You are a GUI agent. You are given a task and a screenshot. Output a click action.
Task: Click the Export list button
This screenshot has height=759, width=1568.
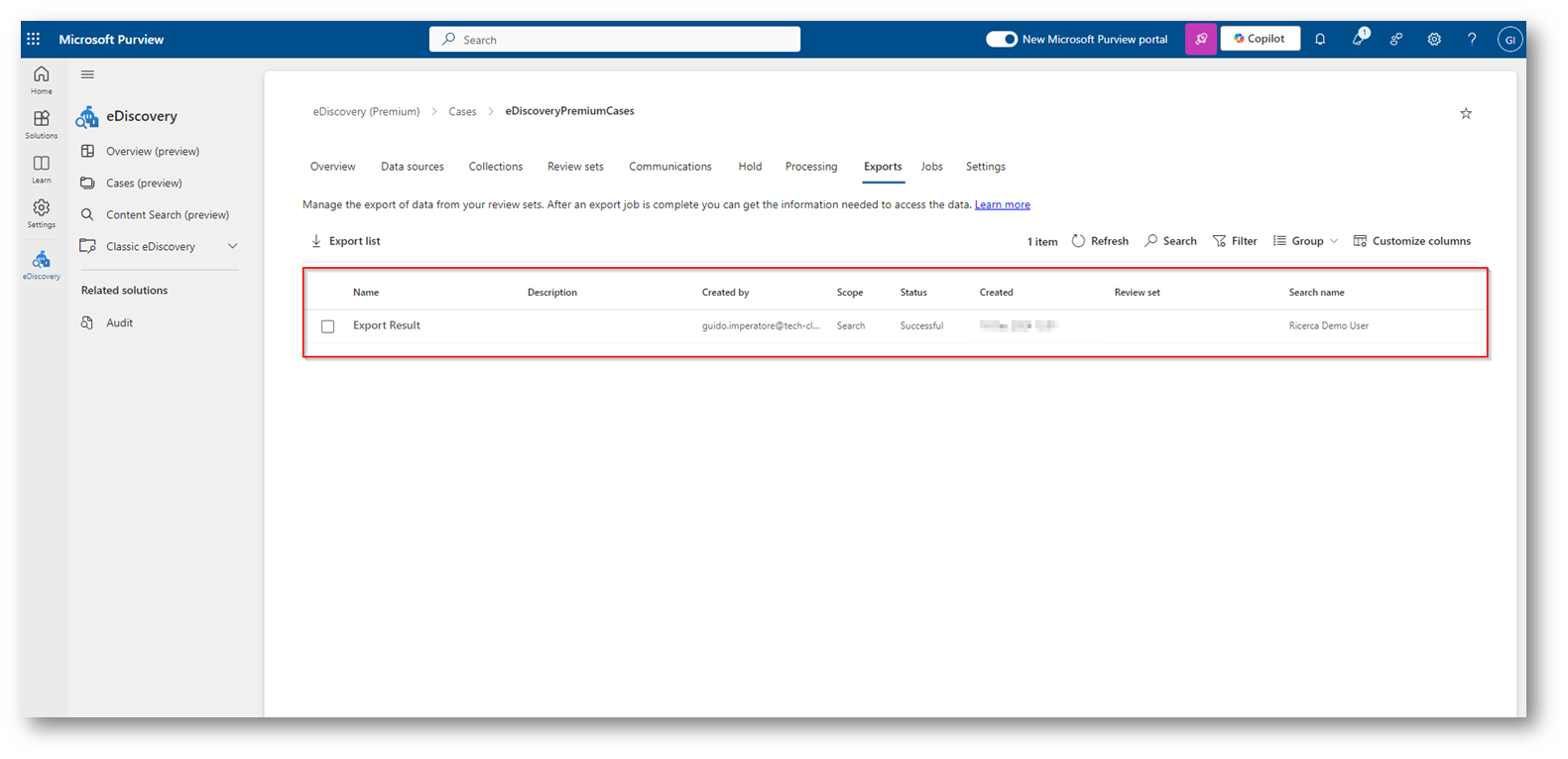345,241
